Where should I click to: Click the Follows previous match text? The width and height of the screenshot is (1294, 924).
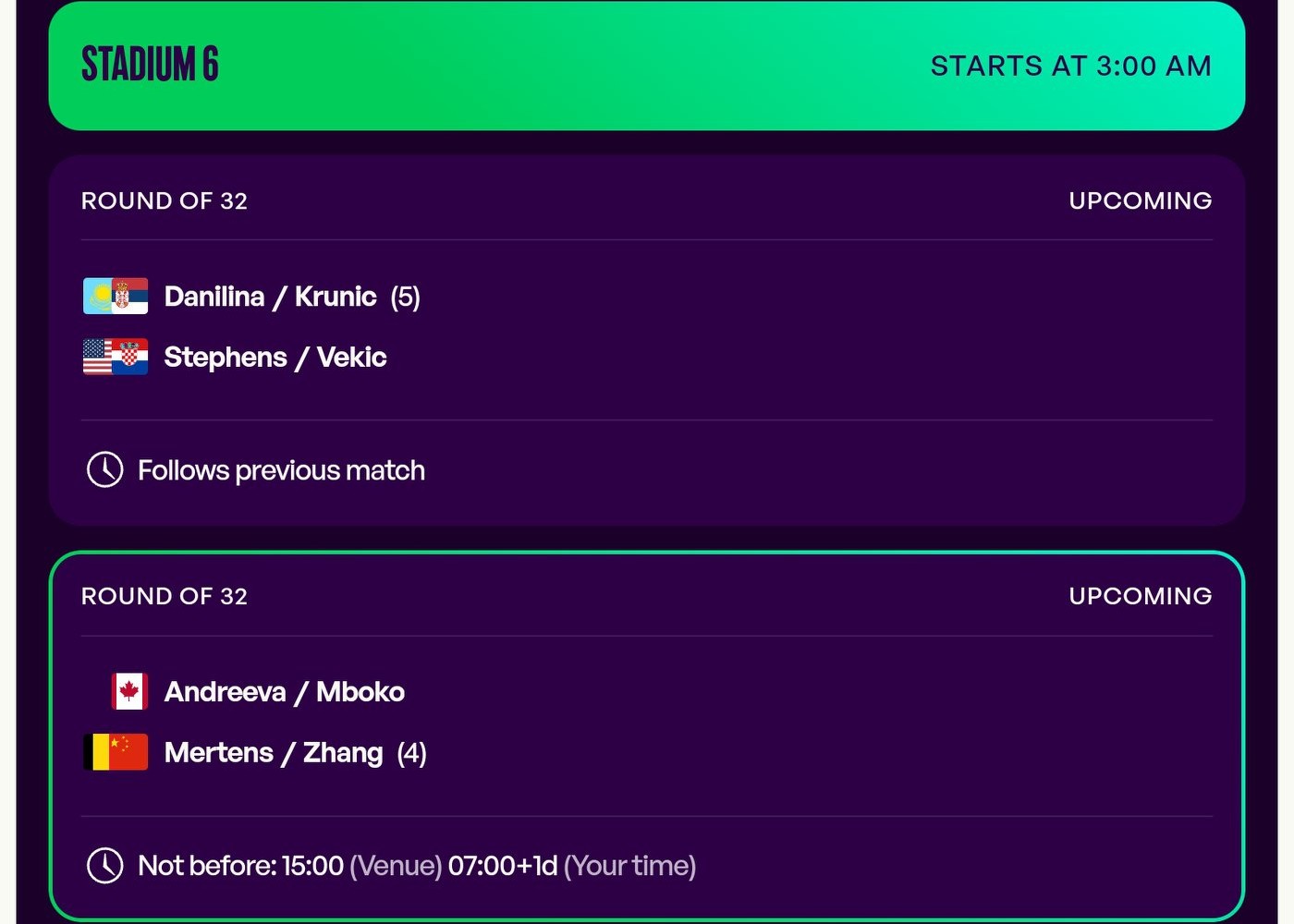(x=281, y=470)
